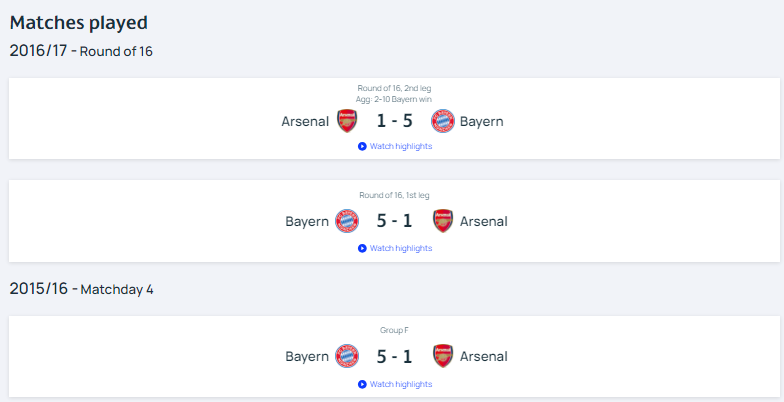Image resolution: width=784 pixels, height=402 pixels.
Task: Click Arsenal crest in the 2nd leg match
Action: 346,121
